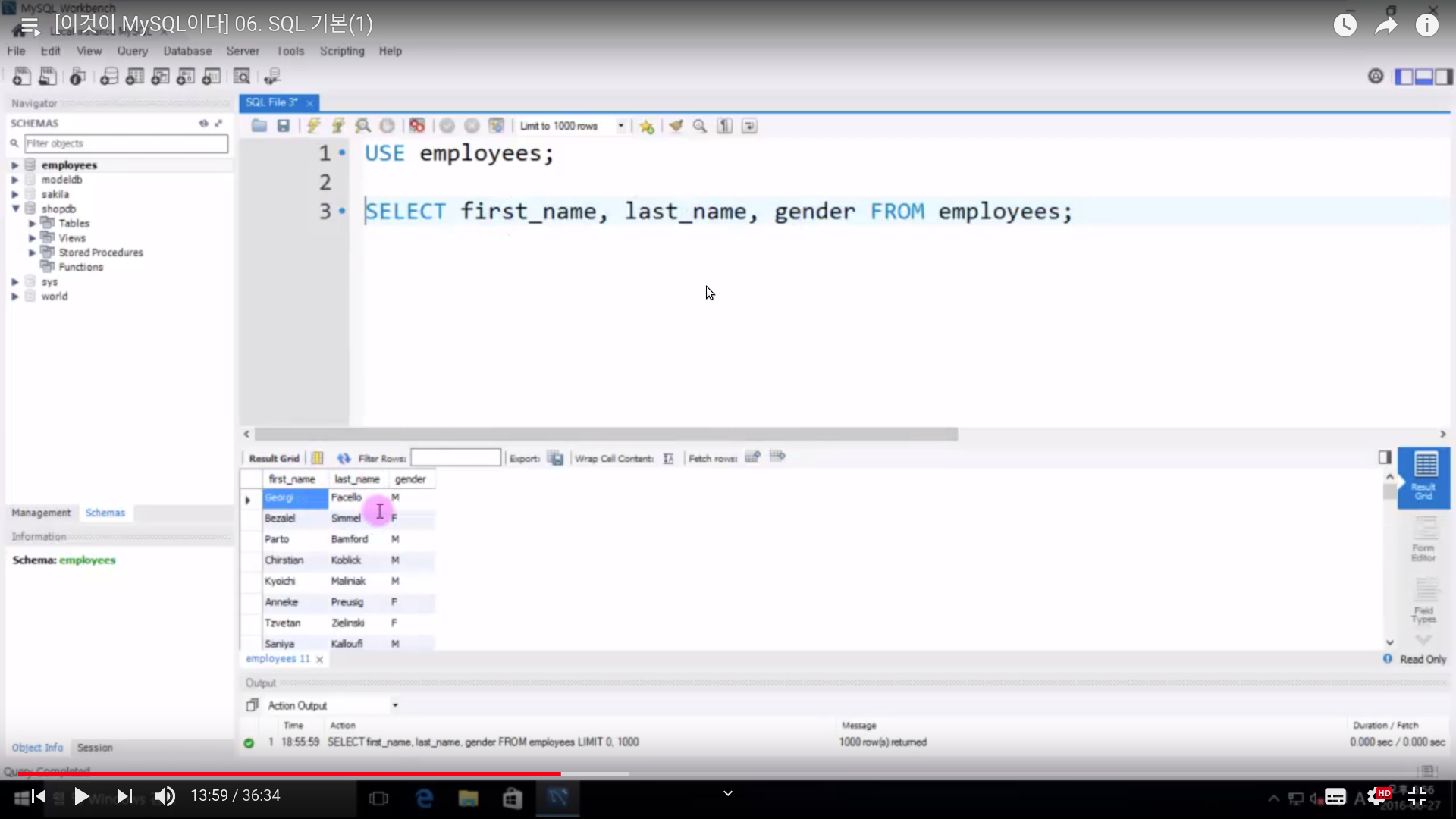
Task: Open Inspector for selected object icon
Action: (77, 77)
